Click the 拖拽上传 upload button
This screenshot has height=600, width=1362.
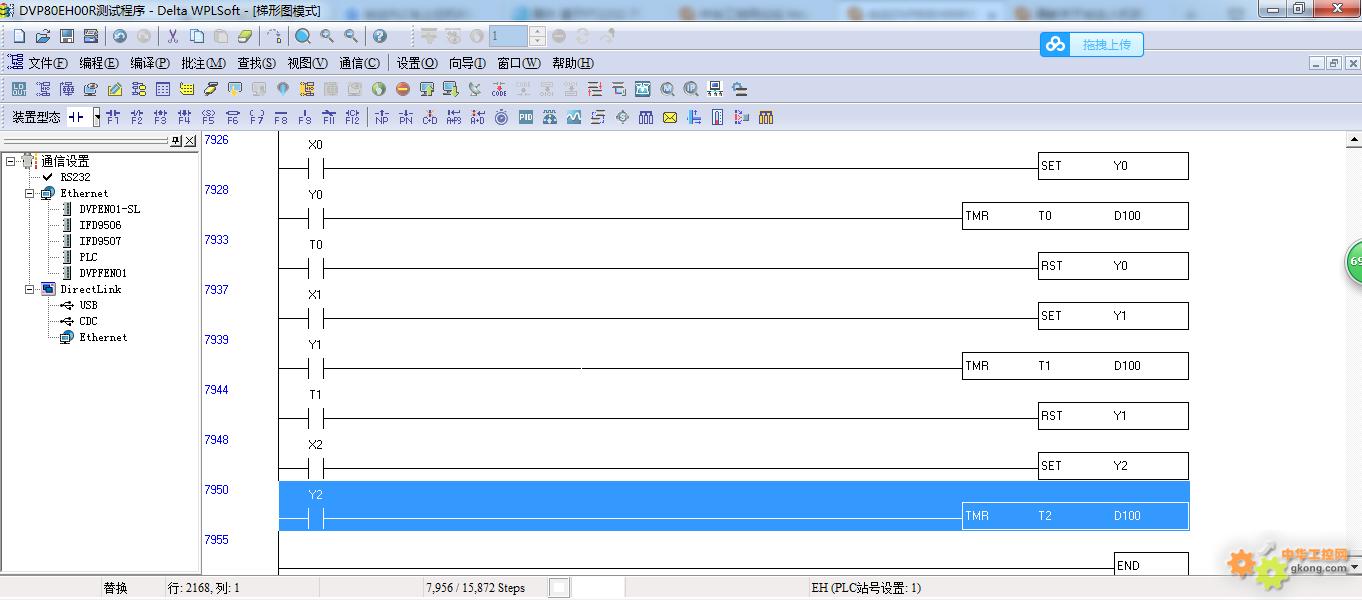(1091, 45)
